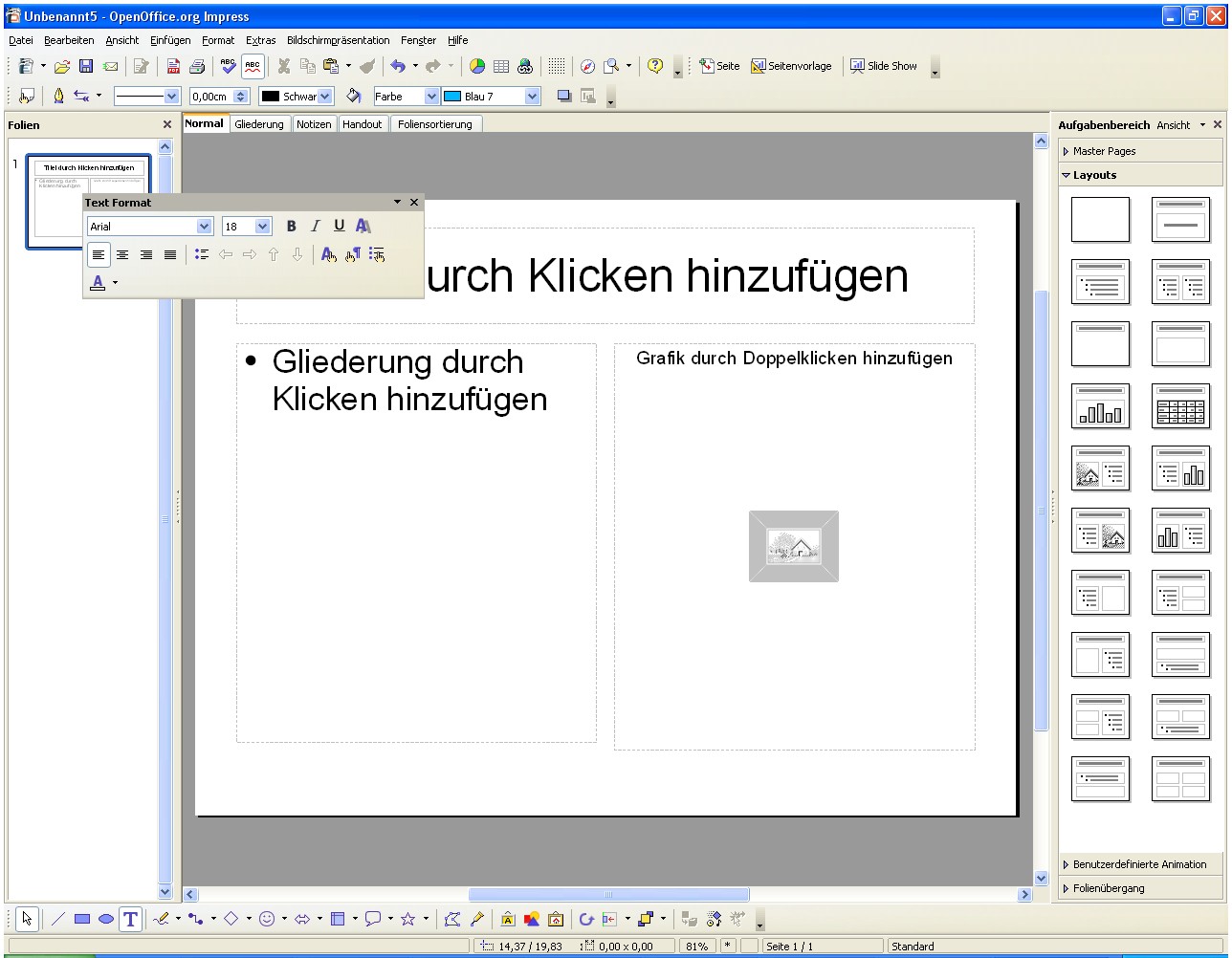Enable justified text alignment
1232x958 pixels.
click(170, 254)
